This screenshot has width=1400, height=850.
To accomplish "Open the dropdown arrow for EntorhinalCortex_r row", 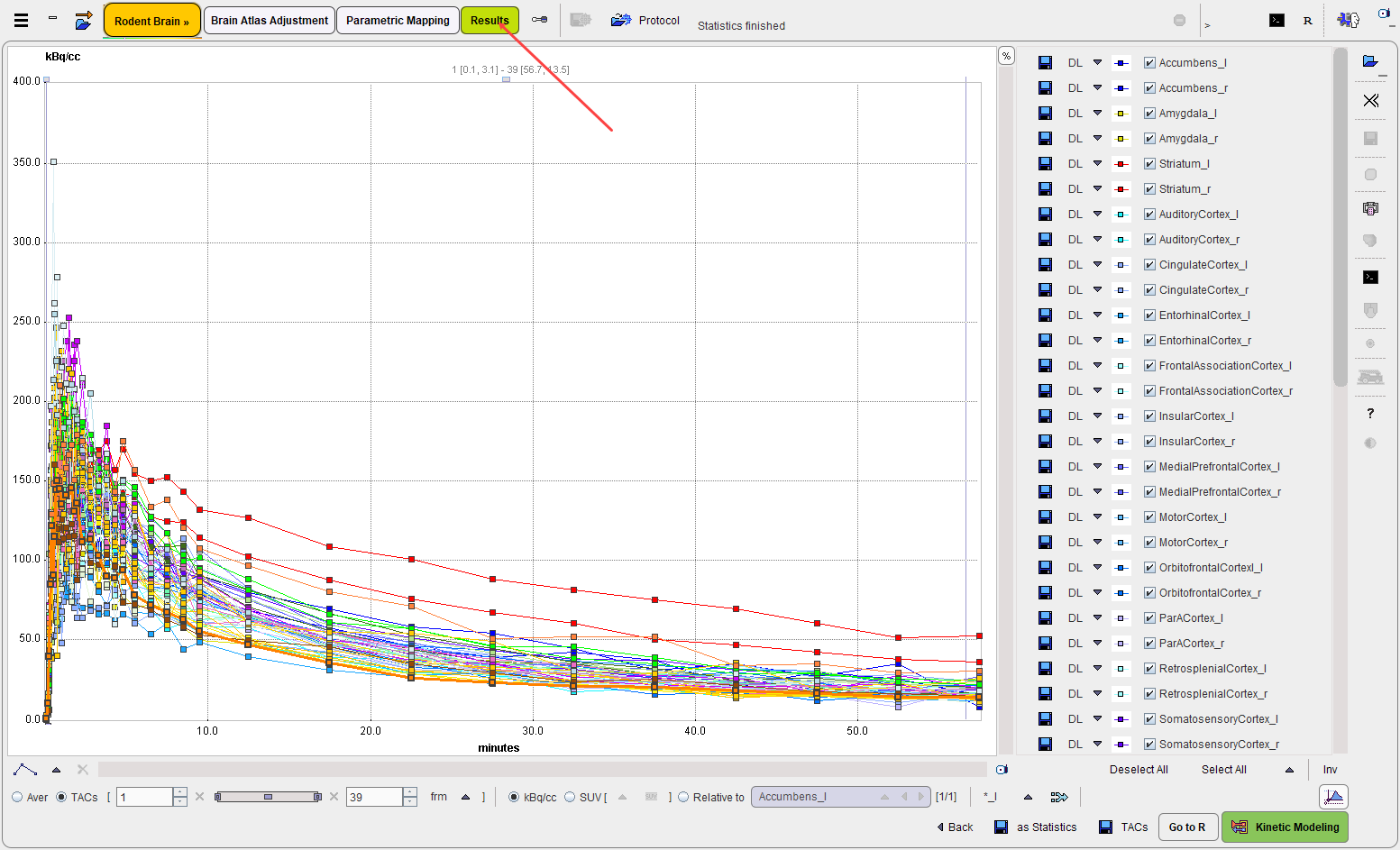I will click(1097, 340).
